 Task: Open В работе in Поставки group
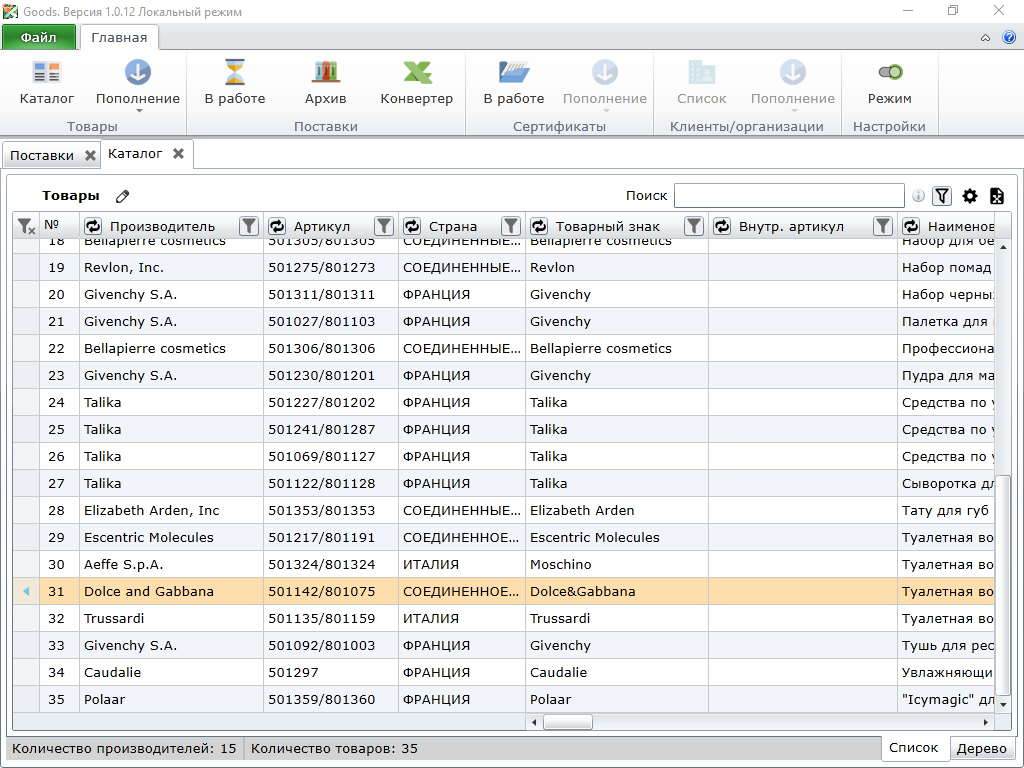(x=234, y=83)
